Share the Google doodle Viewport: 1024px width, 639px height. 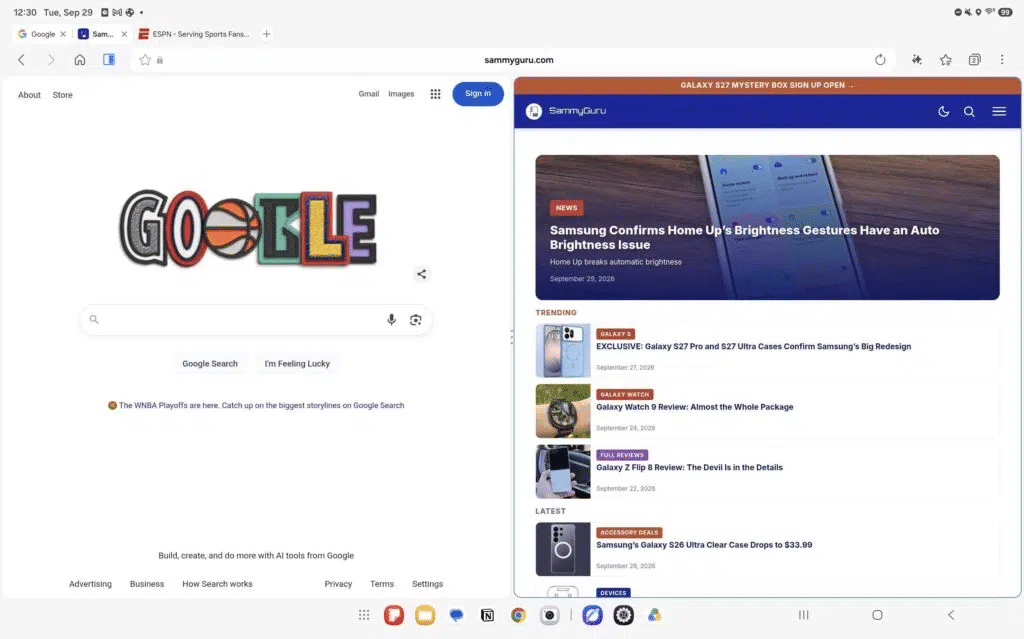421,274
